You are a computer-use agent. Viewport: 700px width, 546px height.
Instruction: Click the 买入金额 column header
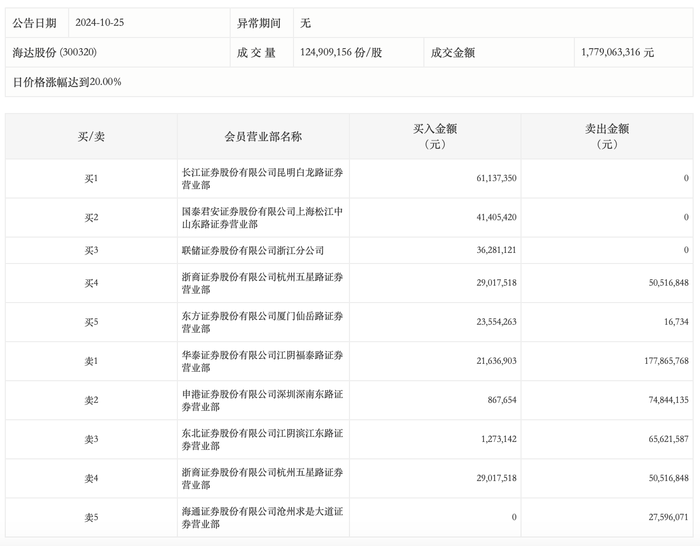pyautogui.click(x=435, y=137)
